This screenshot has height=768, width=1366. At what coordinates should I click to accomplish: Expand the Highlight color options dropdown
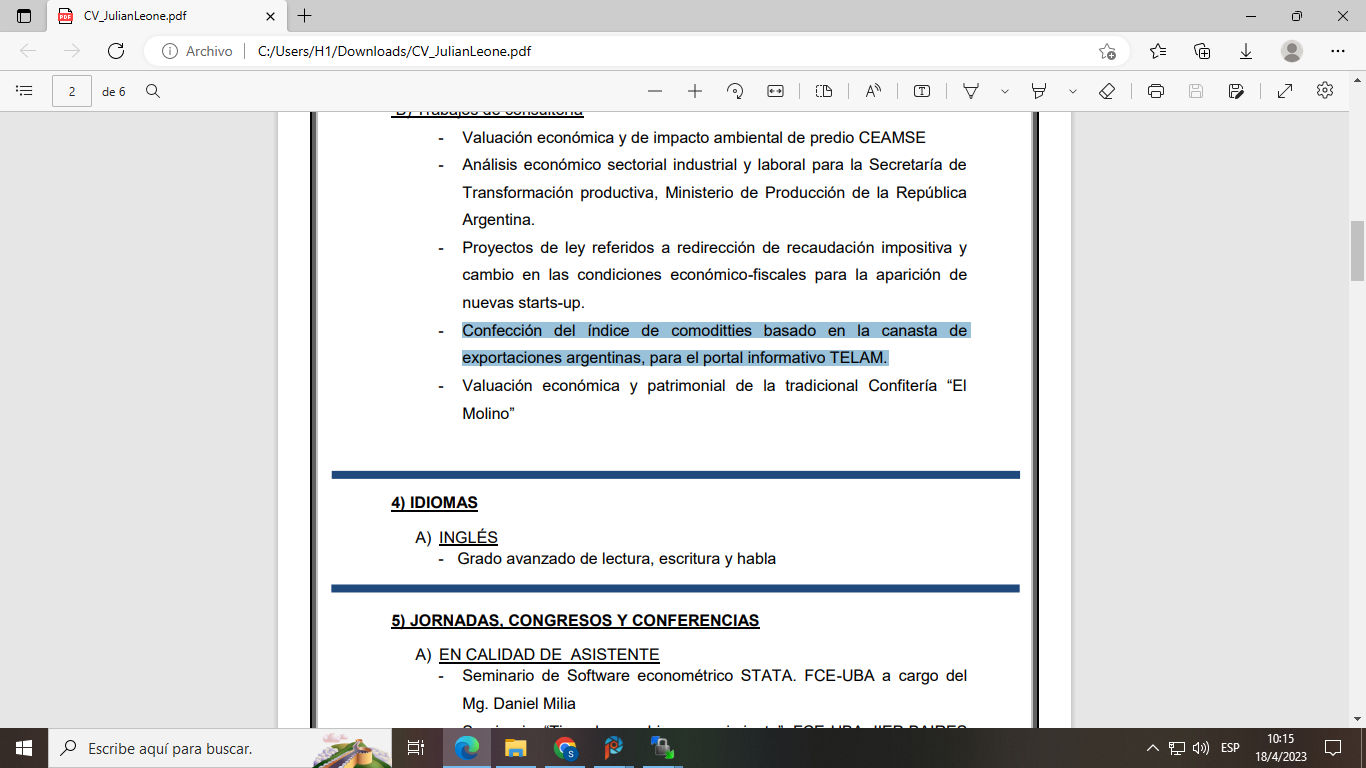coord(1073,91)
